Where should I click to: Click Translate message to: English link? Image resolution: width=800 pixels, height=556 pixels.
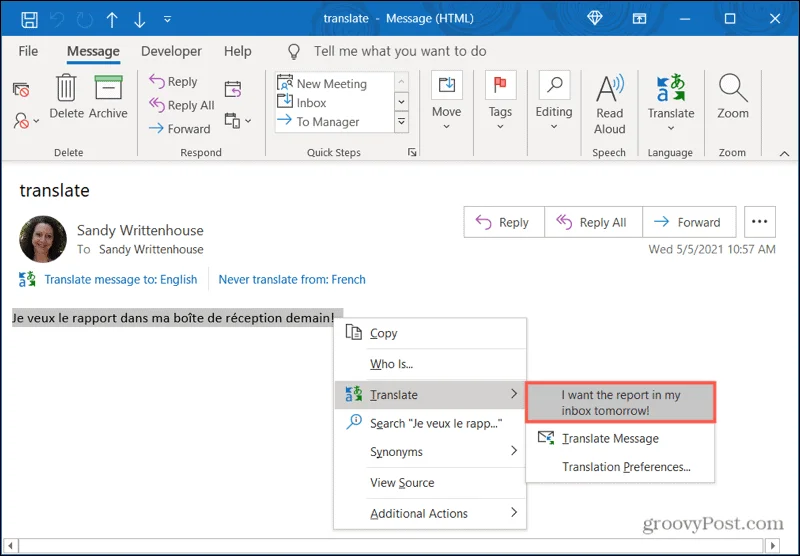(x=121, y=280)
